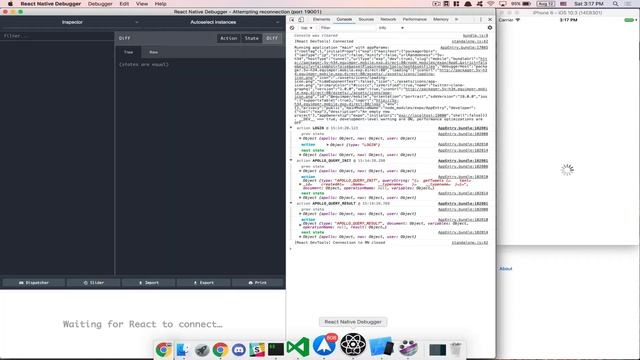
Task: Open the blue mail app with badge in Dock
Action: 324,346
